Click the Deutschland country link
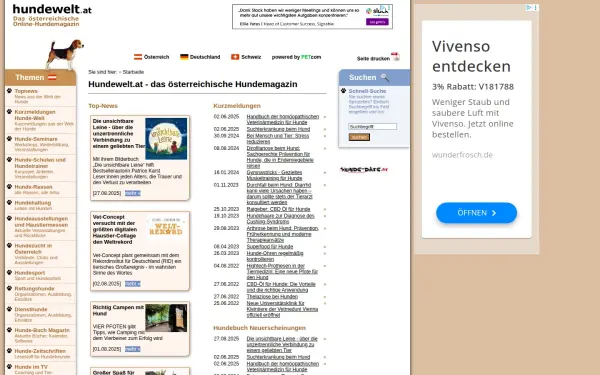This screenshot has width=600, height=375. click(205, 57)
